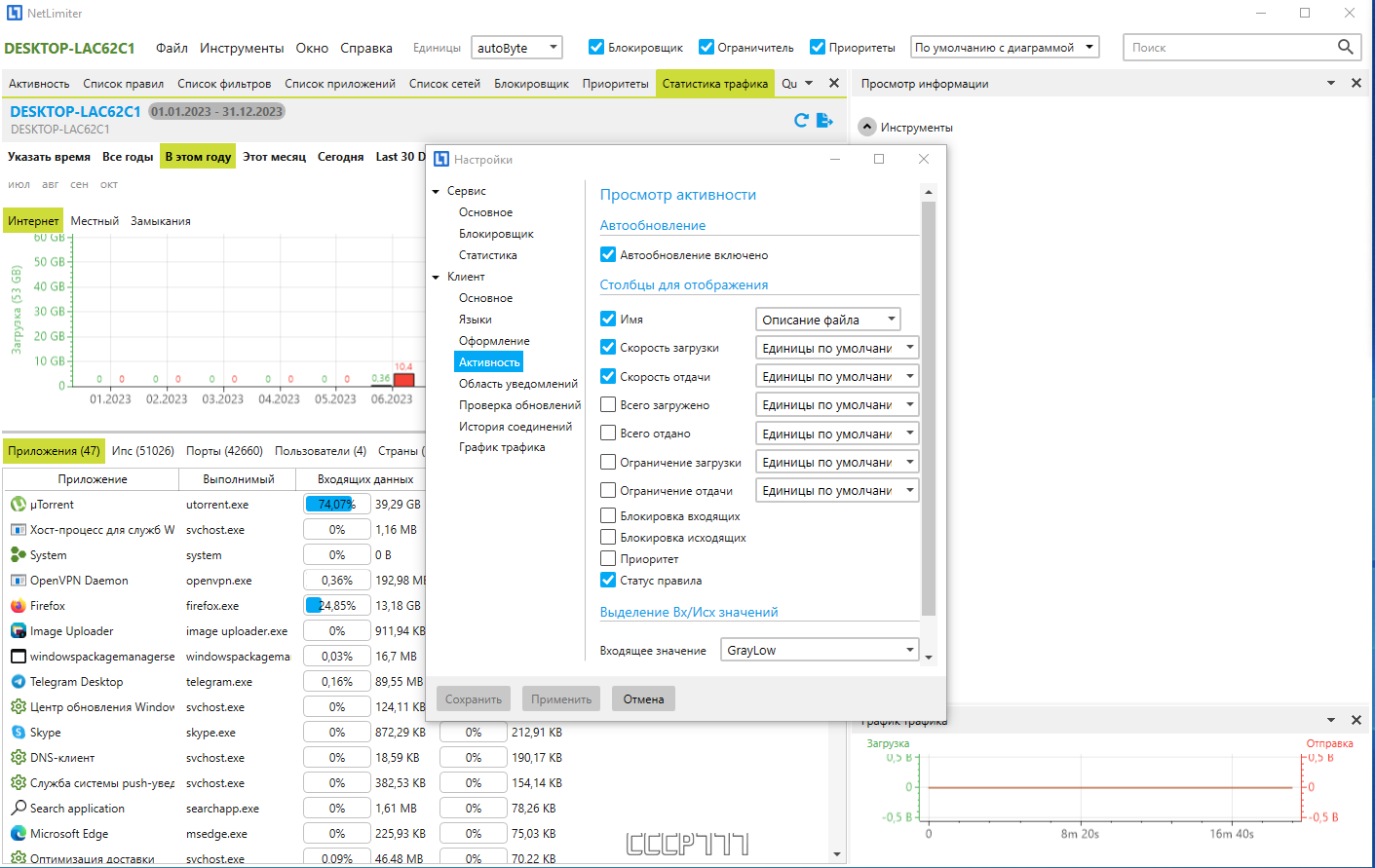
Task: Open the autoByte units dropdown
Action: click(x=516, y=47)
